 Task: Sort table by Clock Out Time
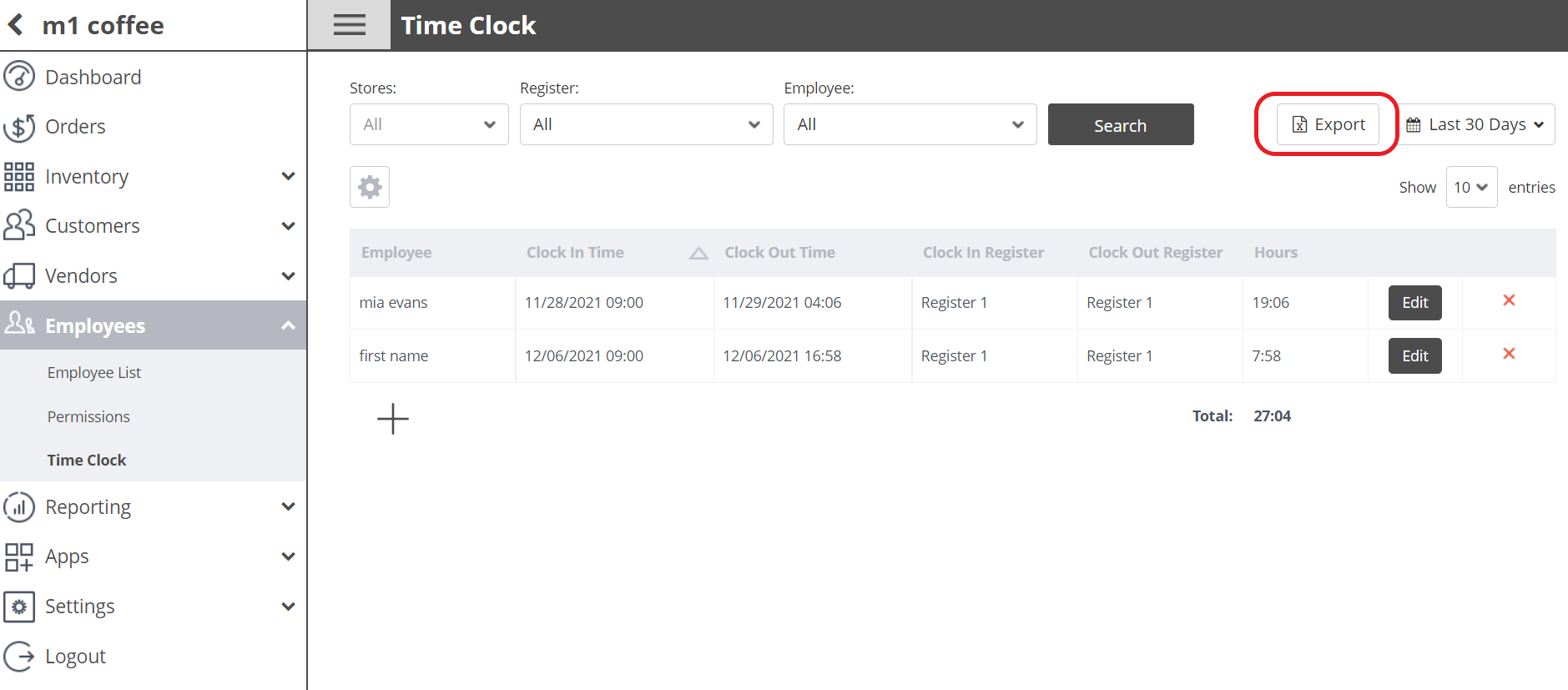click(779, 252)
